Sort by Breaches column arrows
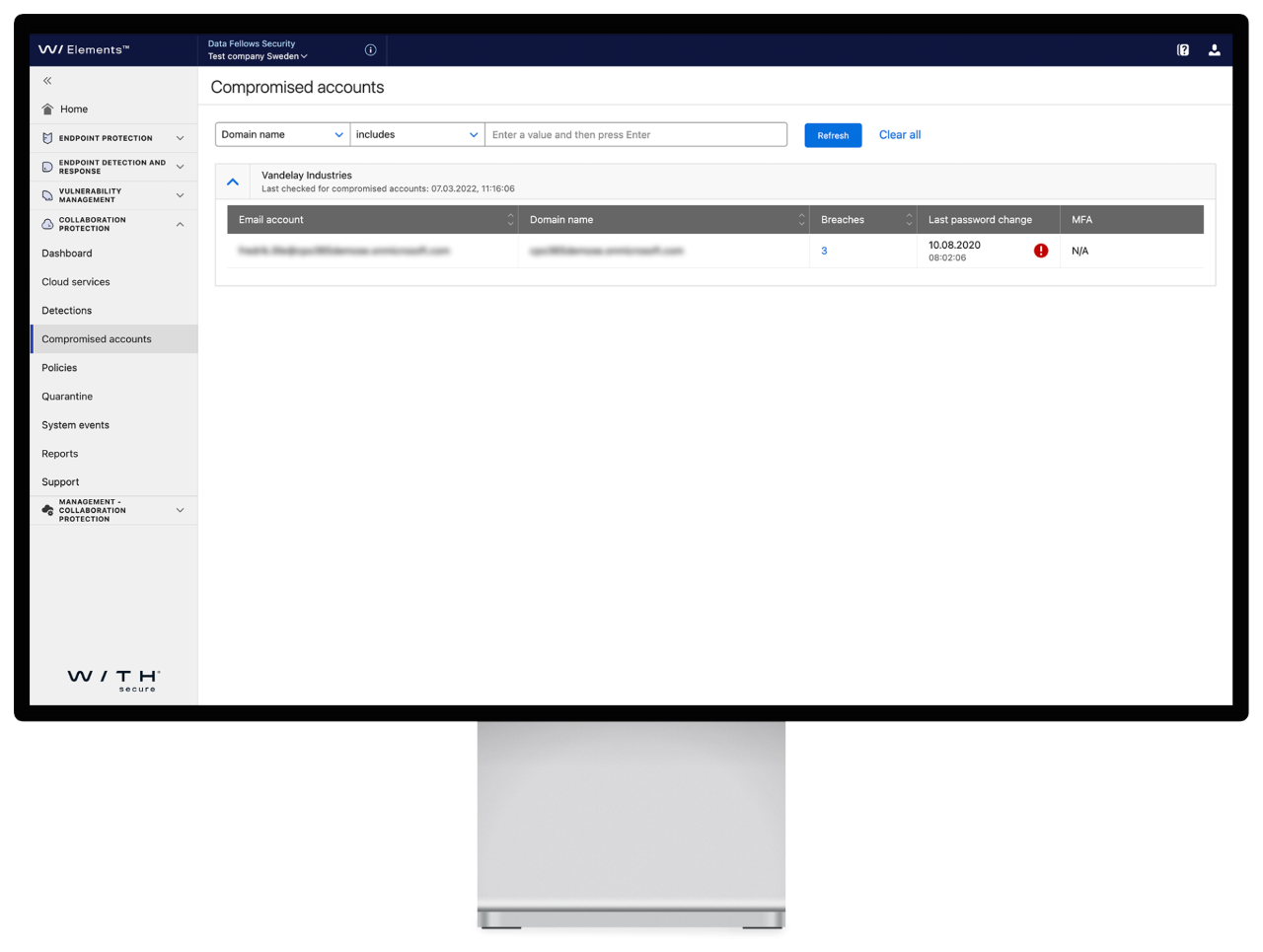The image size is (1263, 952). 909,219
